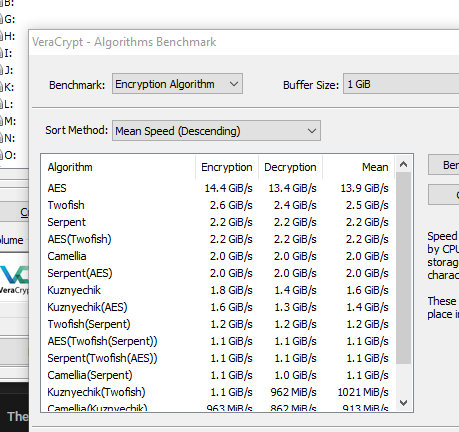Screen dimensions: 459x432
Task: Select the Serpent(AES) row
Action: (x=218, y=273)
